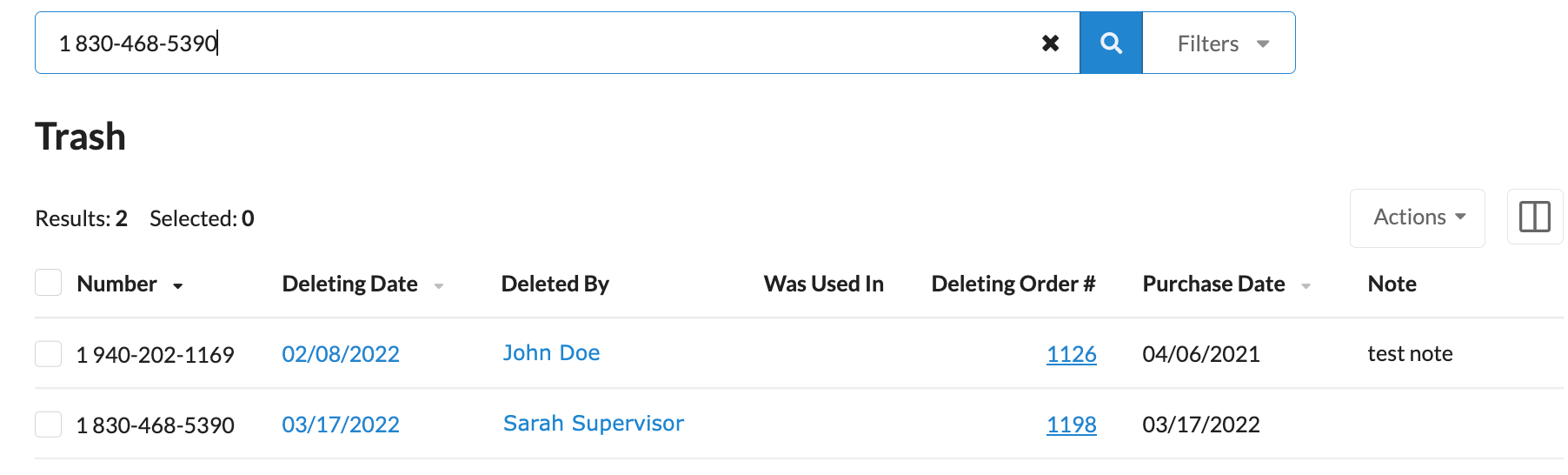Check the row for 1 830-468-5390

49,425
